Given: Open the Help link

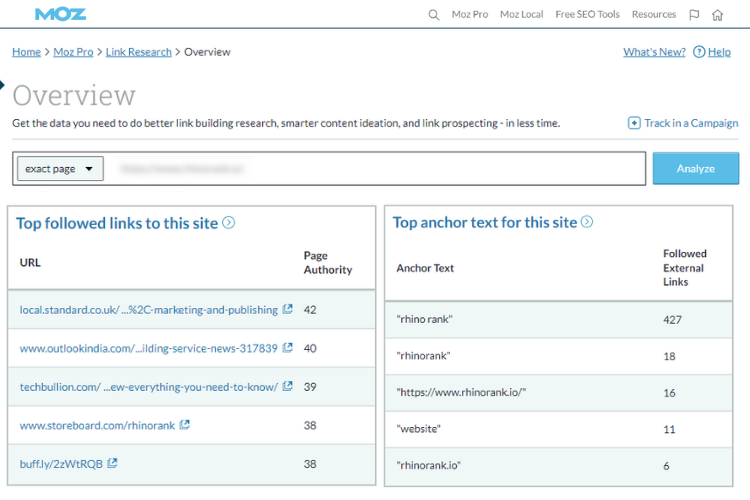Looking at the screenshot, I should (719, 52).
